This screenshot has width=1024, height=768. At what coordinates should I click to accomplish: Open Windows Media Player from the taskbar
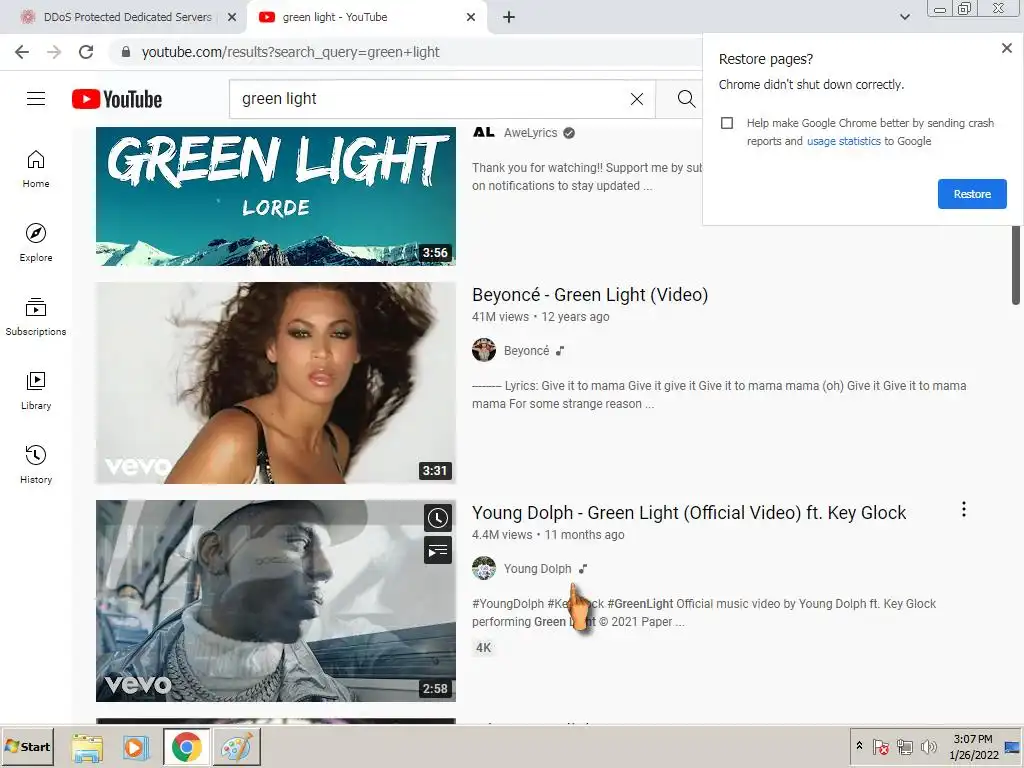pyautogui.click(x=136, y=746)
